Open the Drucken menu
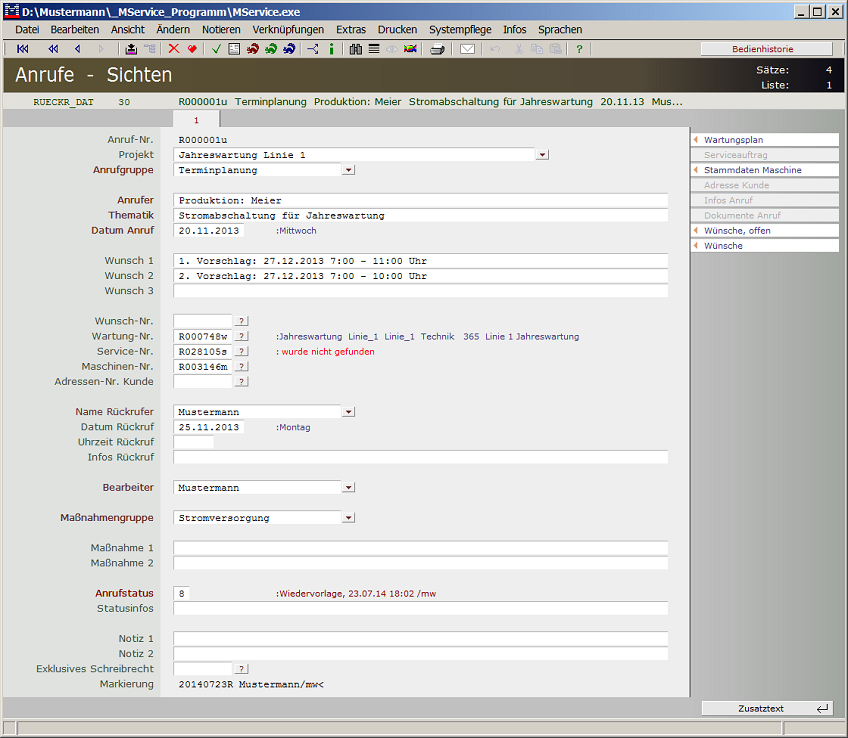 point(397,29)
